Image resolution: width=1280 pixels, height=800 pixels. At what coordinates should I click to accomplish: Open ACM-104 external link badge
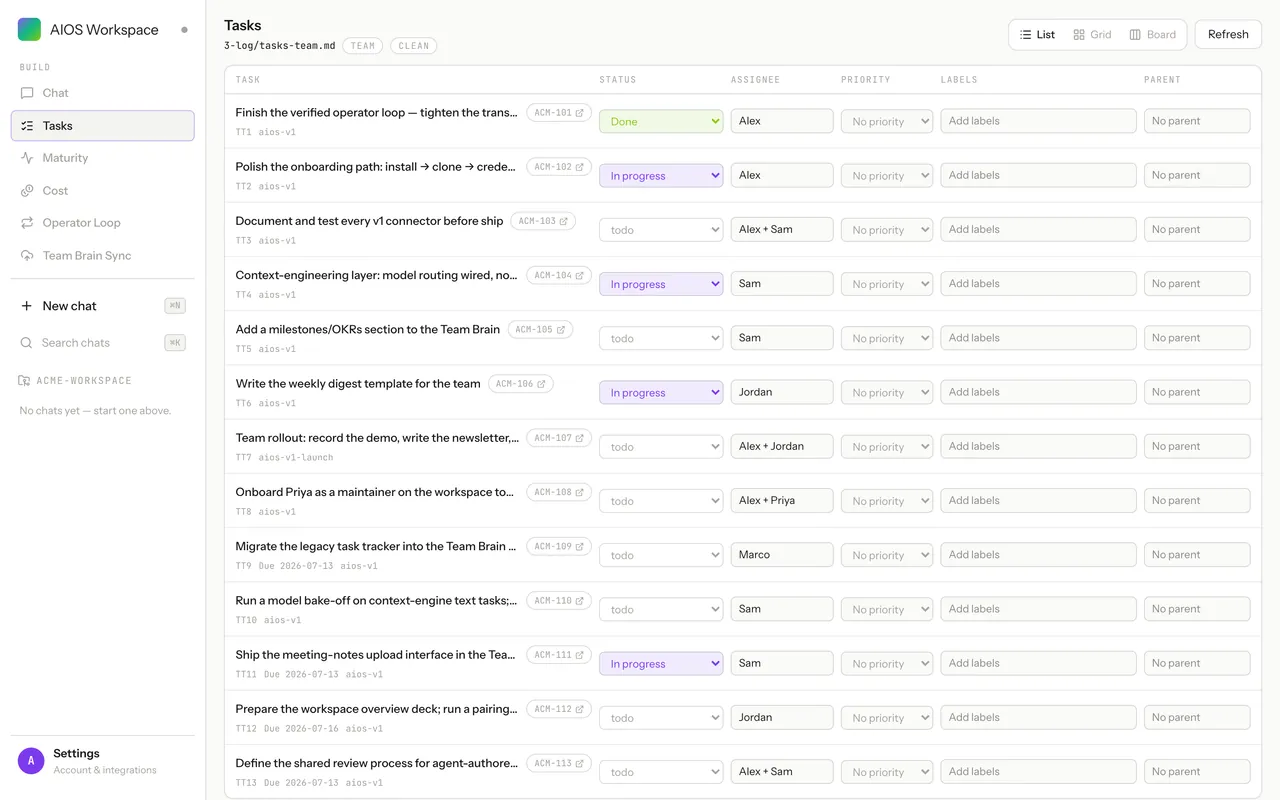[x=559, y=275]
